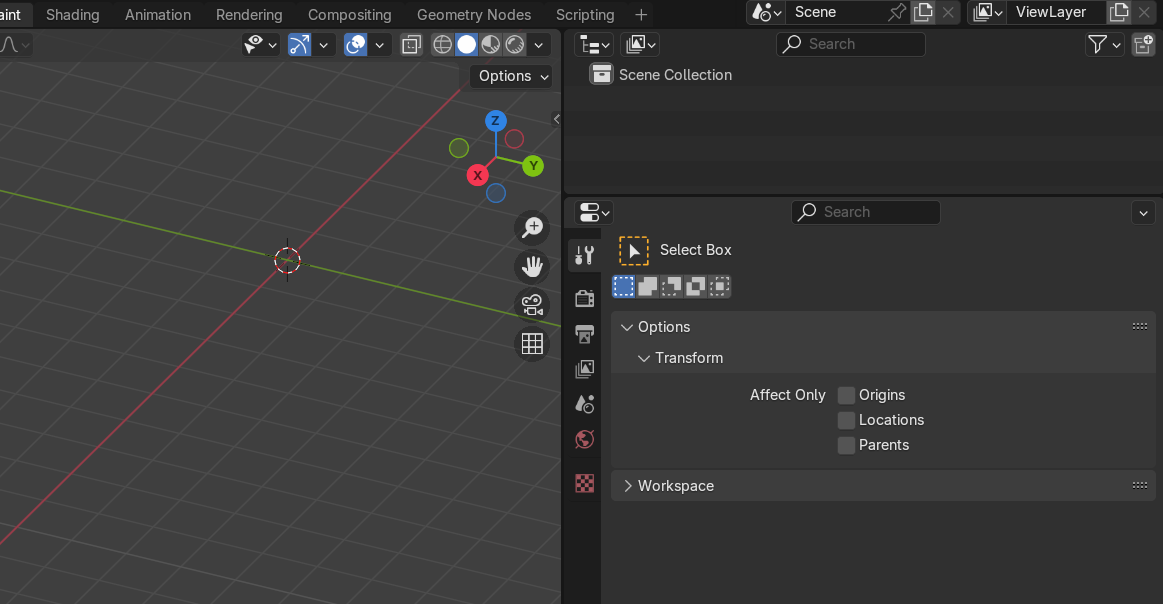Enable Affect Only Parents checkbox
The image size is (1163, 604).
(x=846, y=445)
